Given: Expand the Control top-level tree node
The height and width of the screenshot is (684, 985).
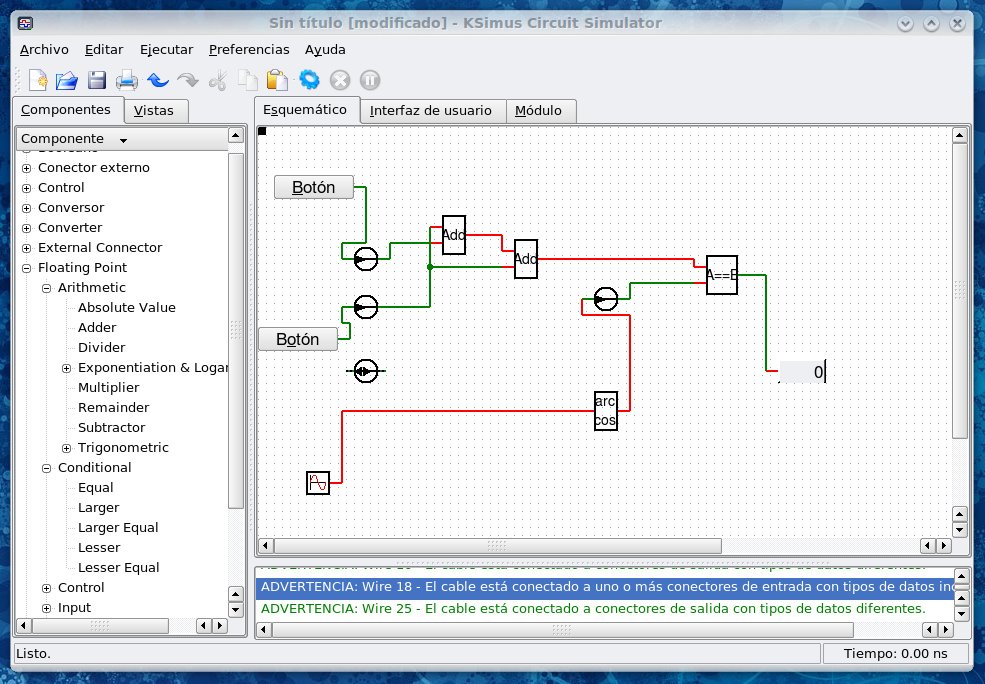Looking at the screenshot, I should (x=26, y=188).
